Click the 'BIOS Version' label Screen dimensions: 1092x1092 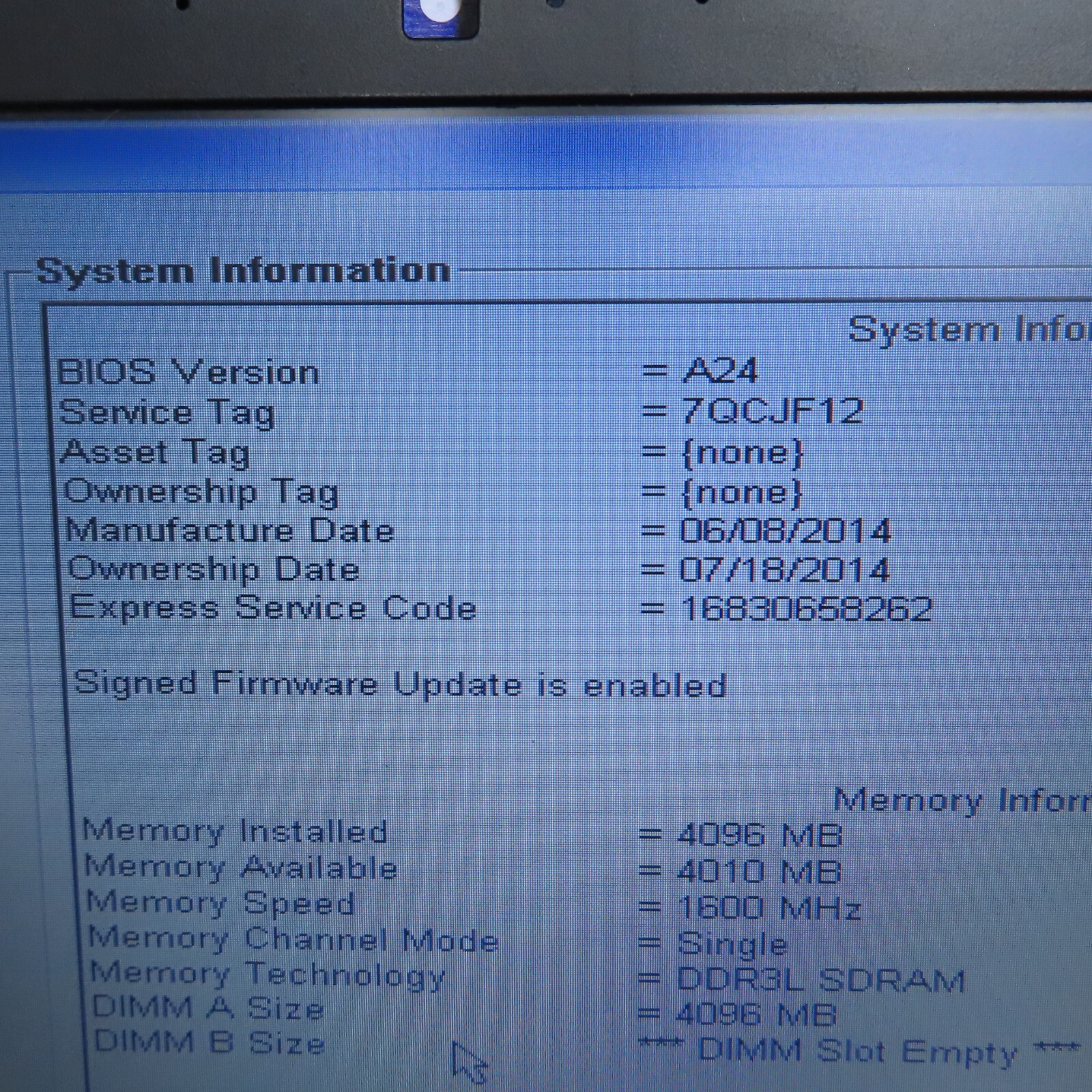click(x=188, y=373)
